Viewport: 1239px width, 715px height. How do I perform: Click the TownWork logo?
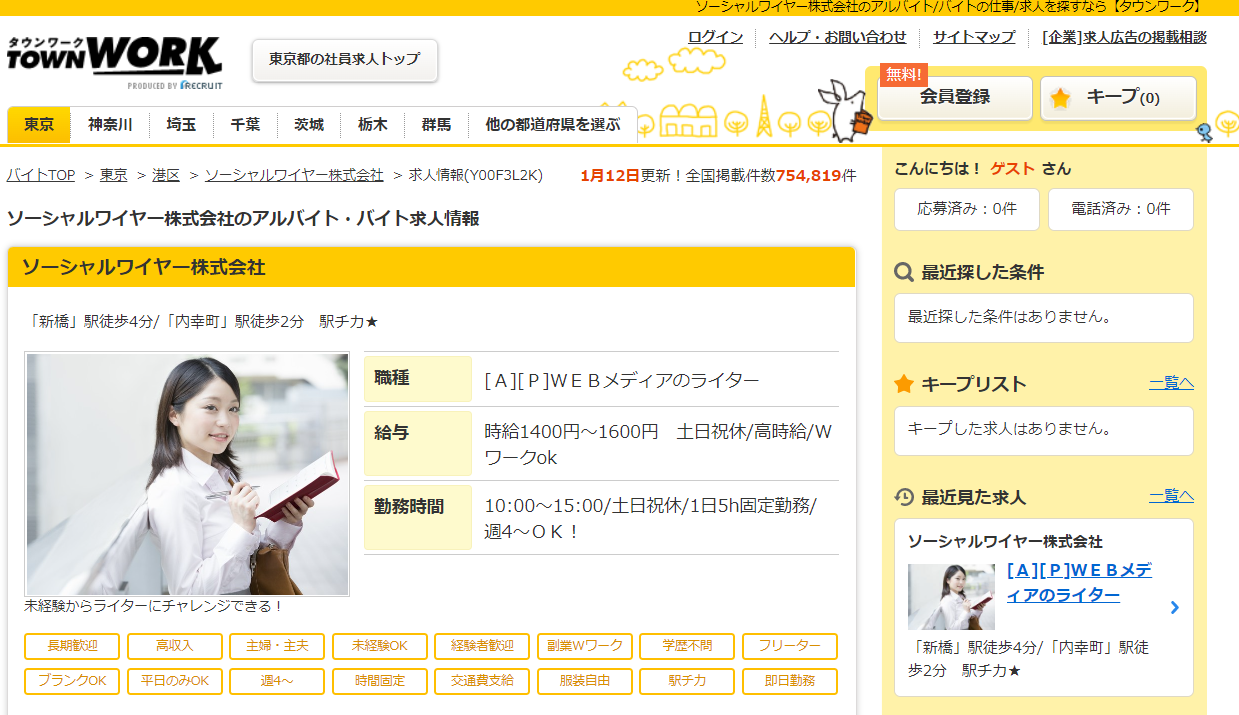coord(114,63)
